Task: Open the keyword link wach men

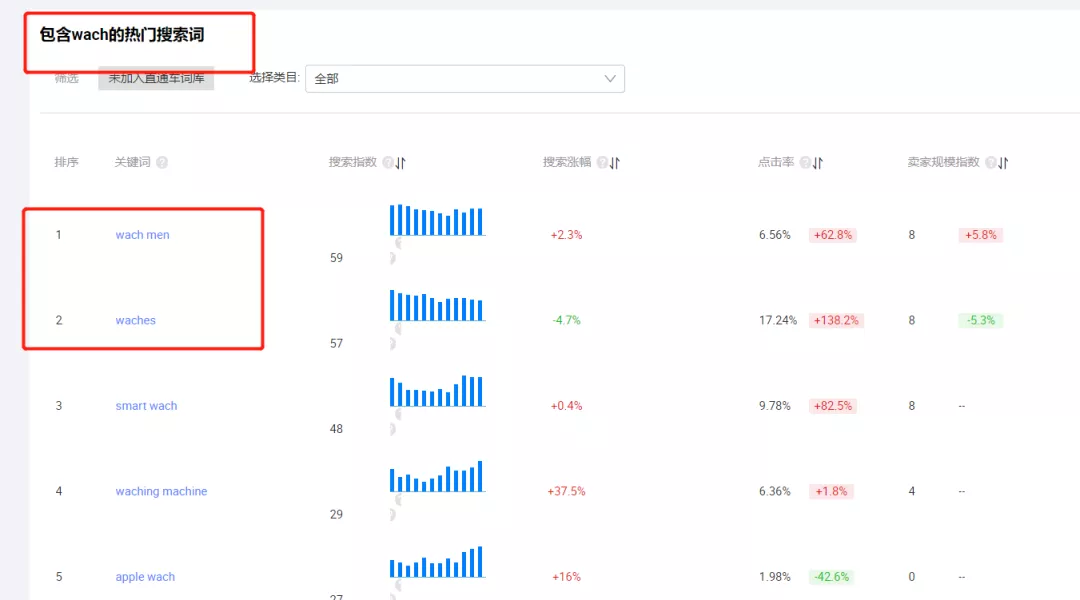Action: pyautogui.click(x=141, y=234)
